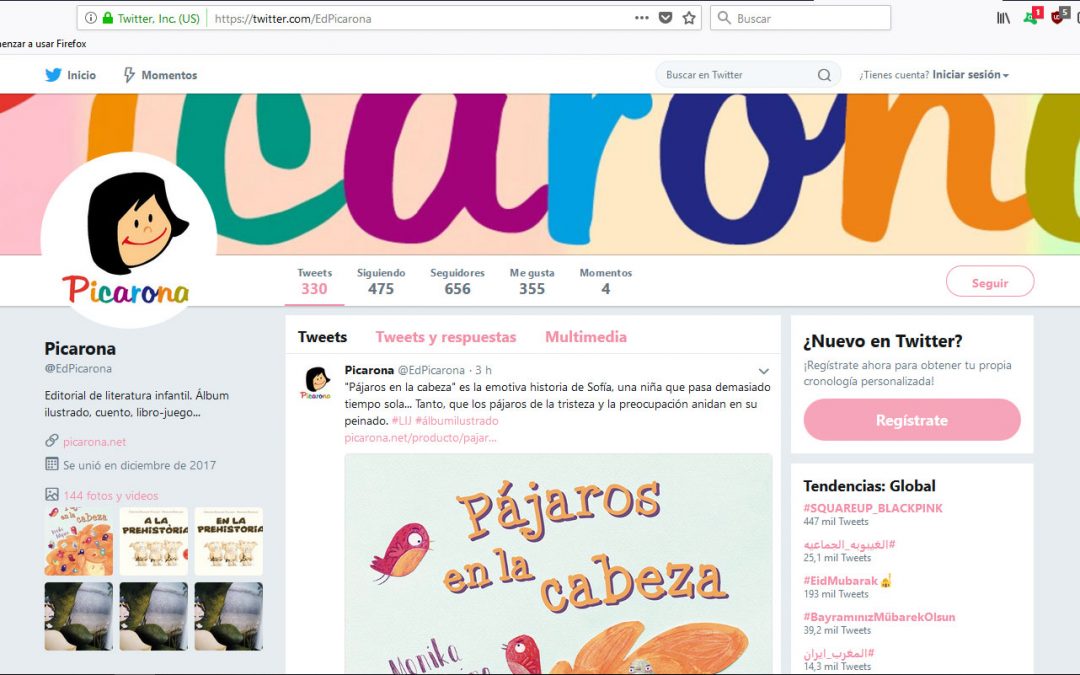
Task: Click trending #BayramınızMübarekOlsun
Action: point(879,617)
